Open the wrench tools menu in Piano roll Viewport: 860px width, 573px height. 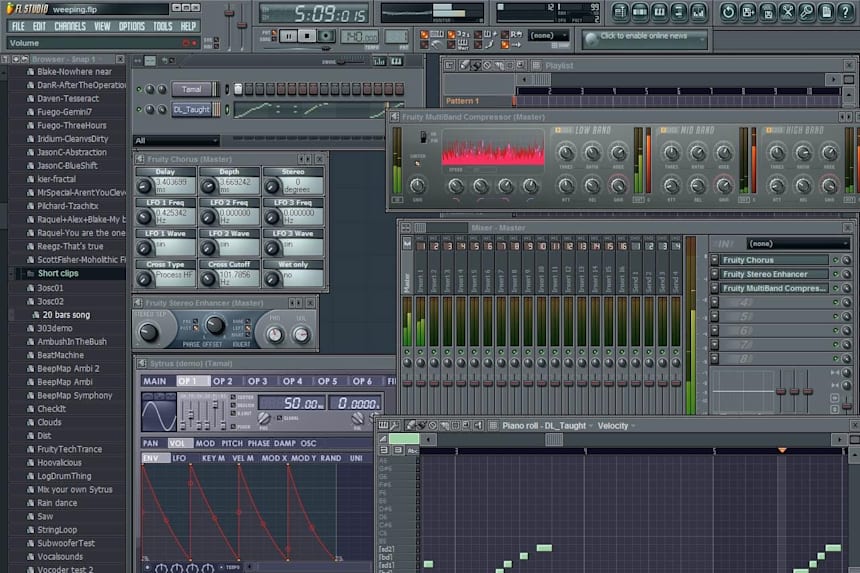(395, 425)
